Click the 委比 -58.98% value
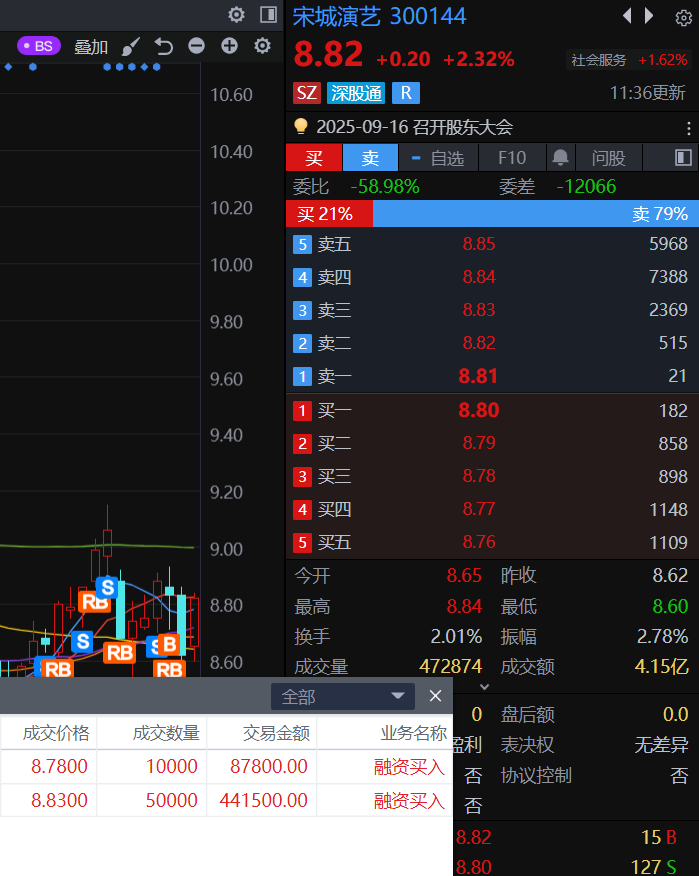The width and height of the screenshot is (699, 876). [385, 187]
